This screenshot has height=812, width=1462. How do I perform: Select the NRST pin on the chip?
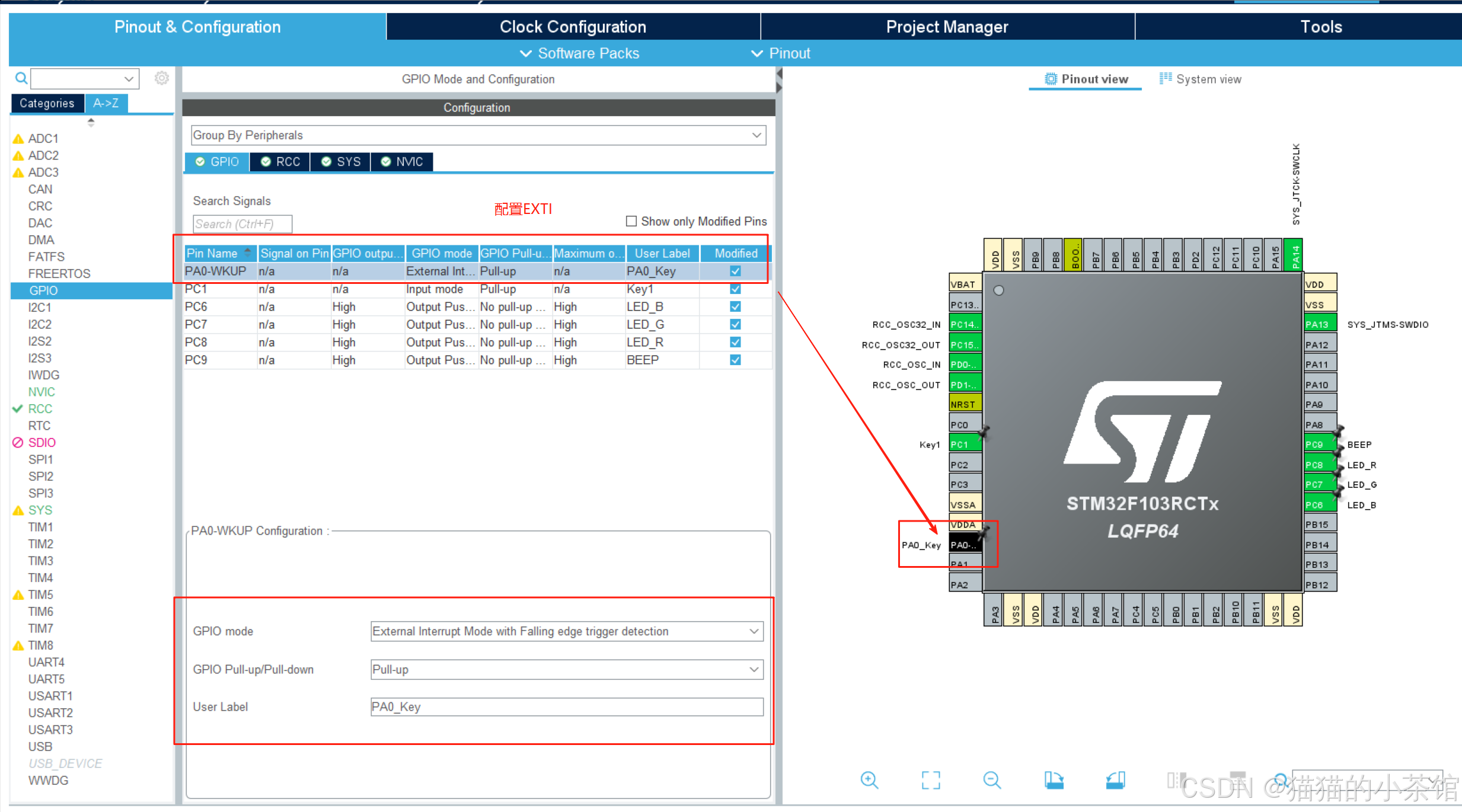[x=965, y=404]
